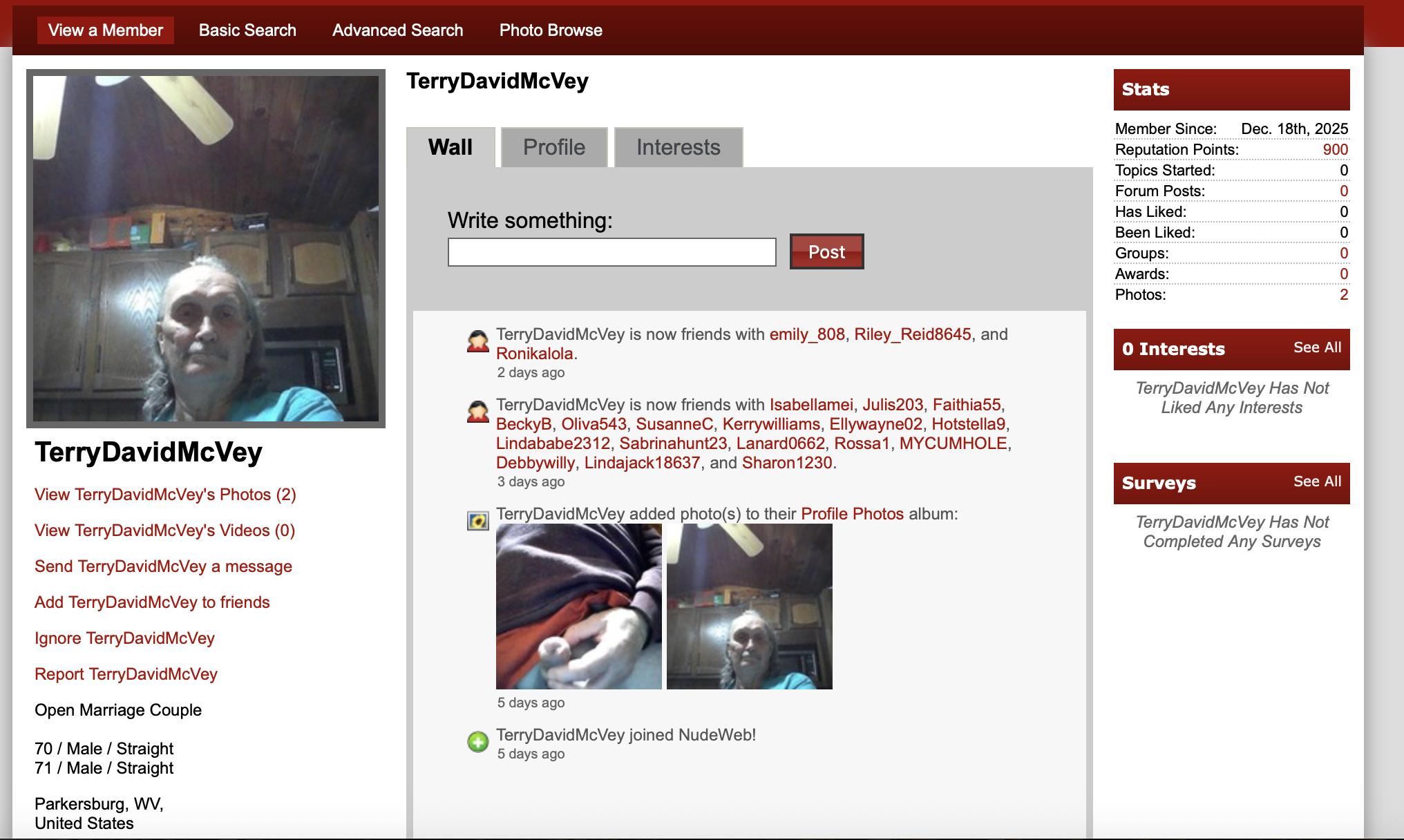Click the friends icon beside the emily_808 update

tap(477, 341)
